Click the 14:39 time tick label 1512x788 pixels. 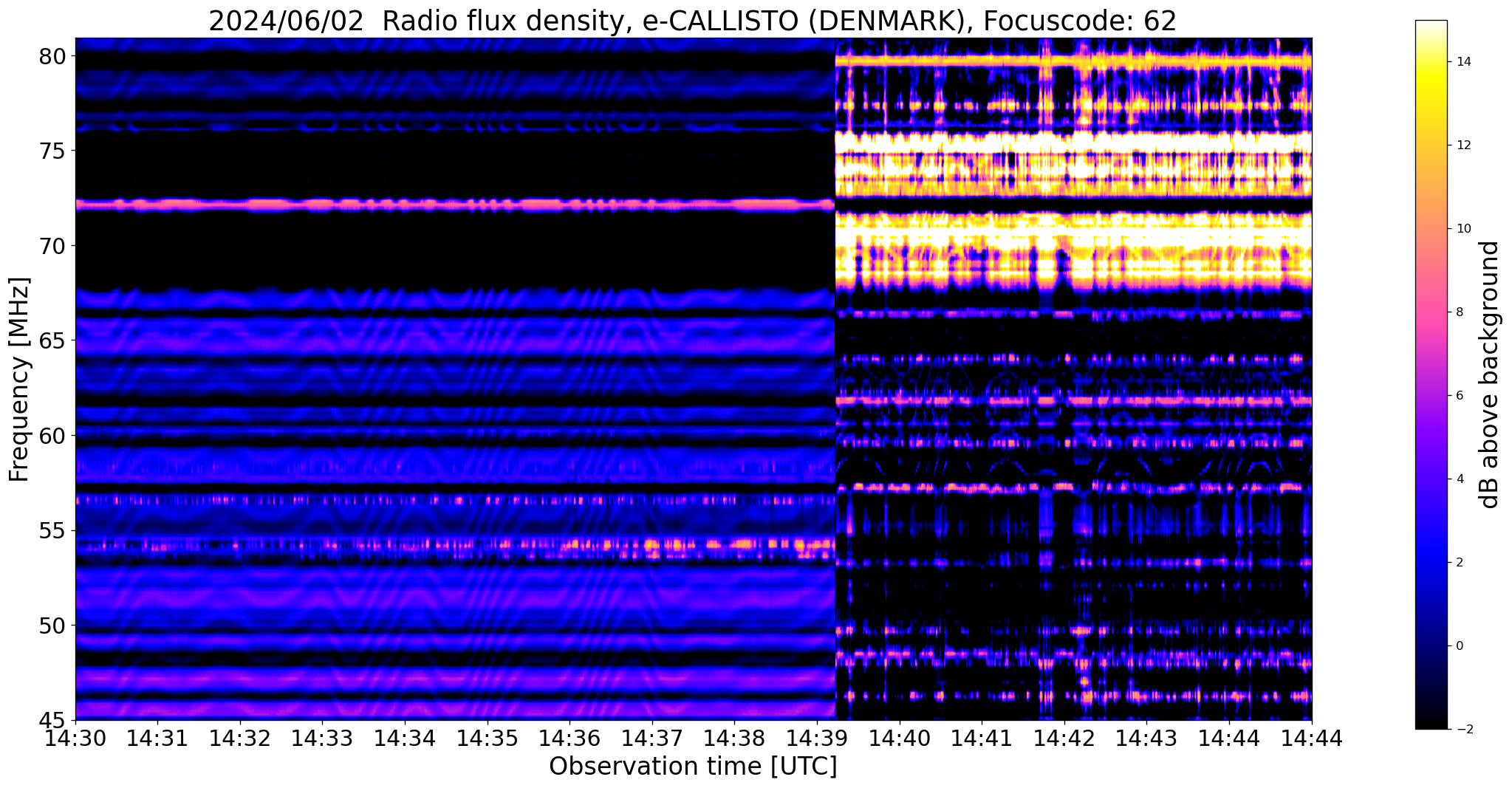click(x=818, y=738)
